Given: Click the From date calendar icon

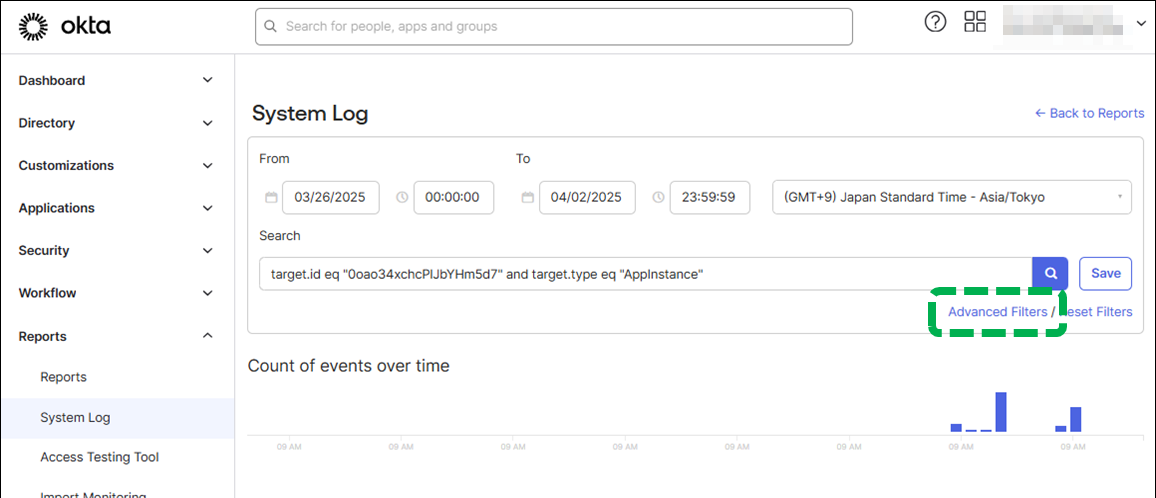Looking at the screenshot, I should coord(270,198).
